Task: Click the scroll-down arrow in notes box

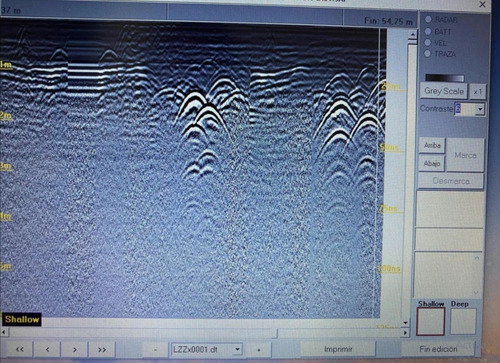Action: coord(476,292)
